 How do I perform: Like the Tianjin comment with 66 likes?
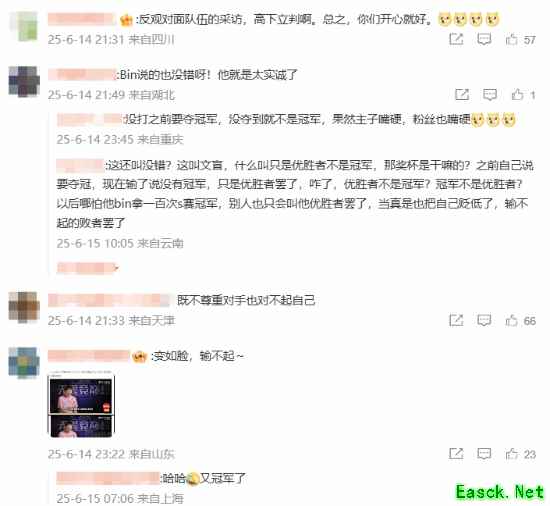tap(511, 320)
